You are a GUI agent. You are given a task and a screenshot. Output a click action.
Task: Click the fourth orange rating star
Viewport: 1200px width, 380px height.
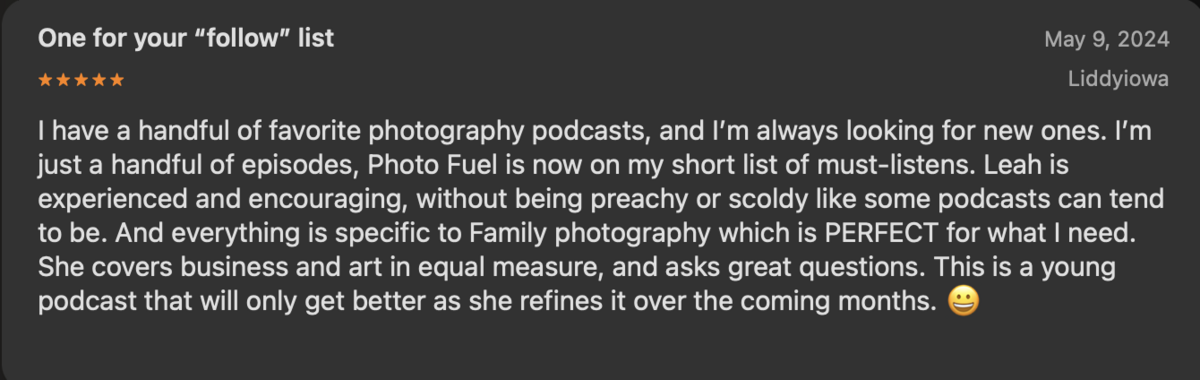point(99,80)
